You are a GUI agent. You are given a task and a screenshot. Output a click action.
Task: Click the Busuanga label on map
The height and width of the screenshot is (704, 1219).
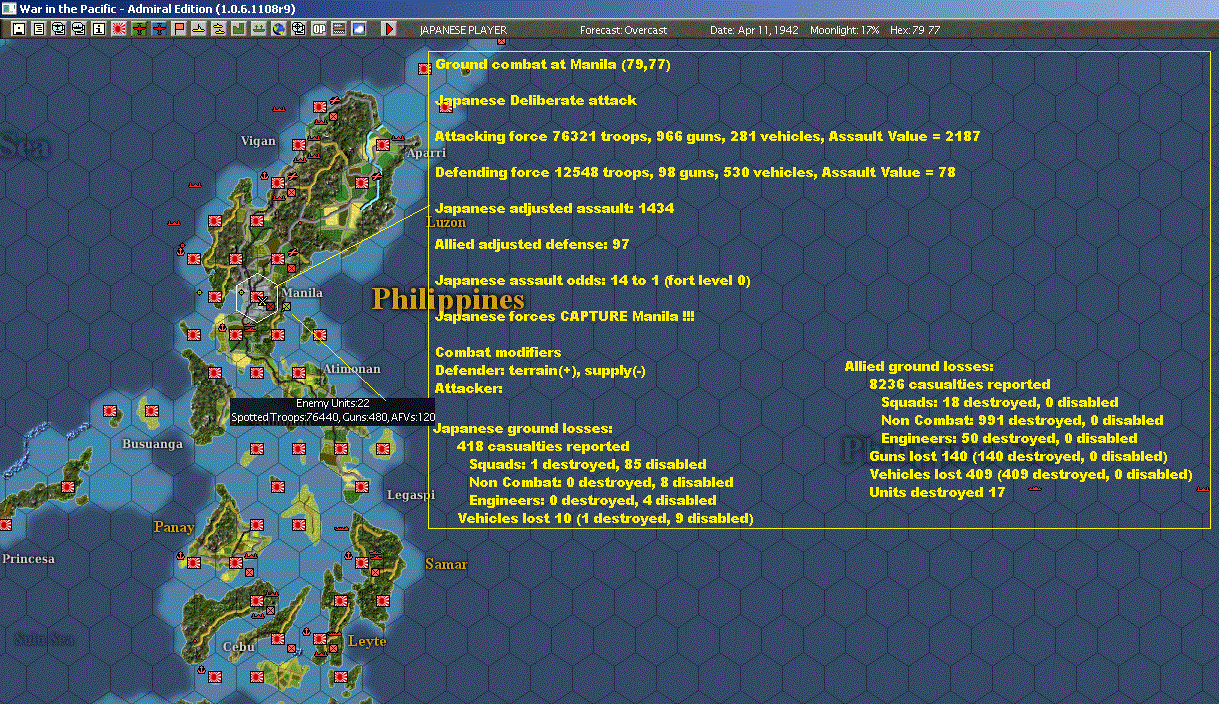(152, 444)
